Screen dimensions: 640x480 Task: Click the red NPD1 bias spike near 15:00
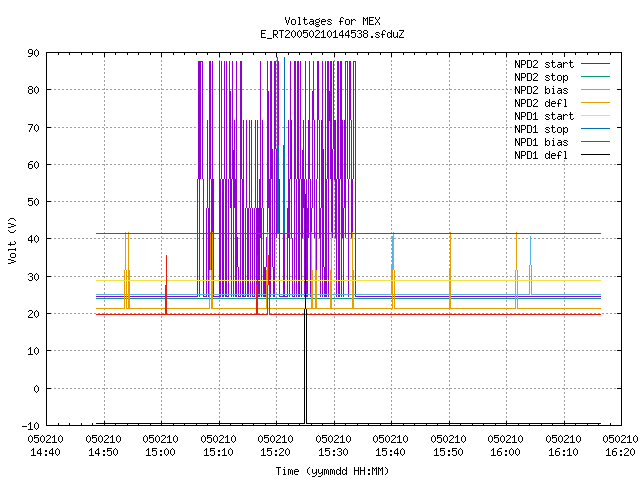point(166,286)
